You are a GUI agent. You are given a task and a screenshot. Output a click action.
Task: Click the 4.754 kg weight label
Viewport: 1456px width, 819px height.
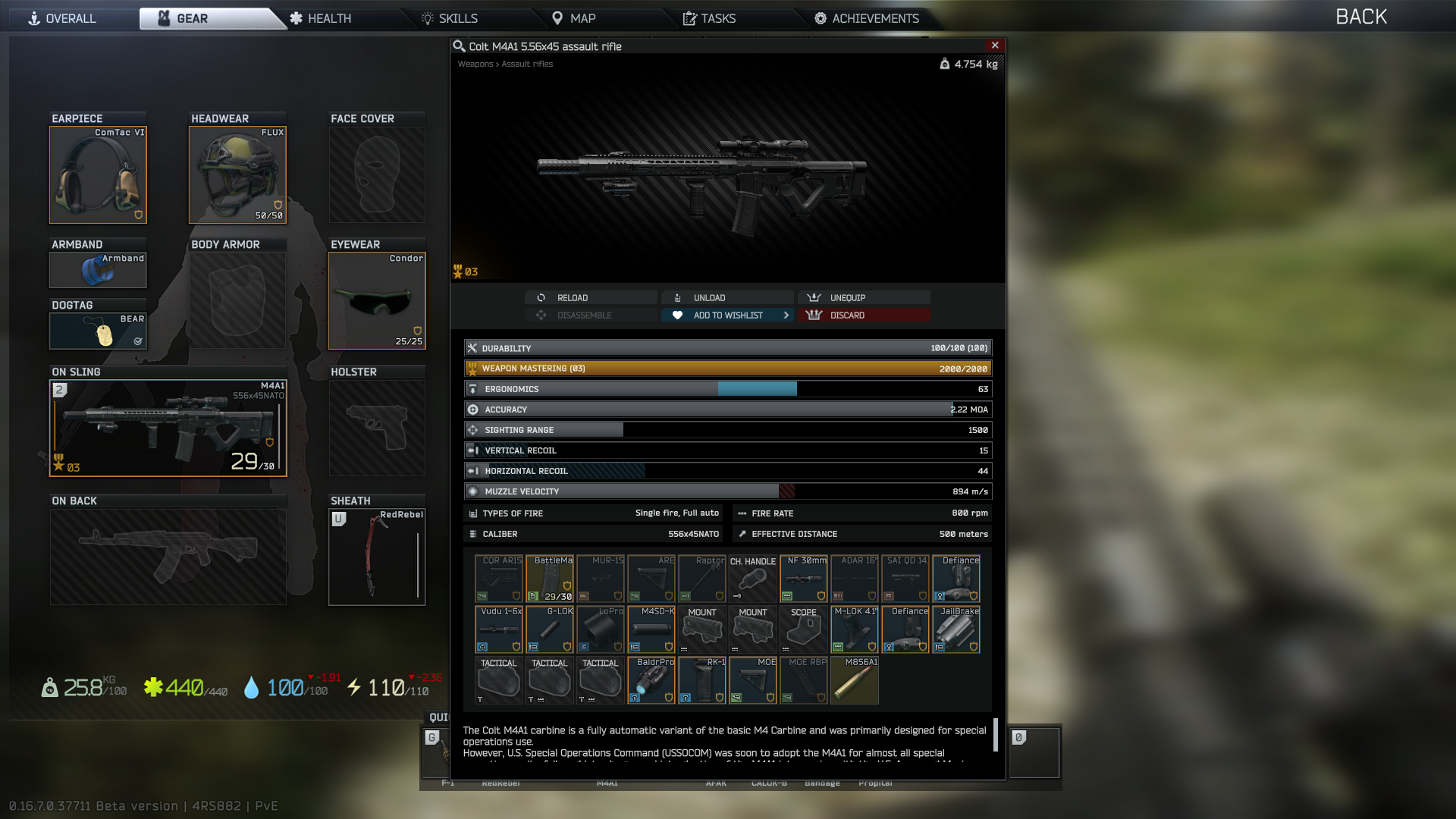969,64
